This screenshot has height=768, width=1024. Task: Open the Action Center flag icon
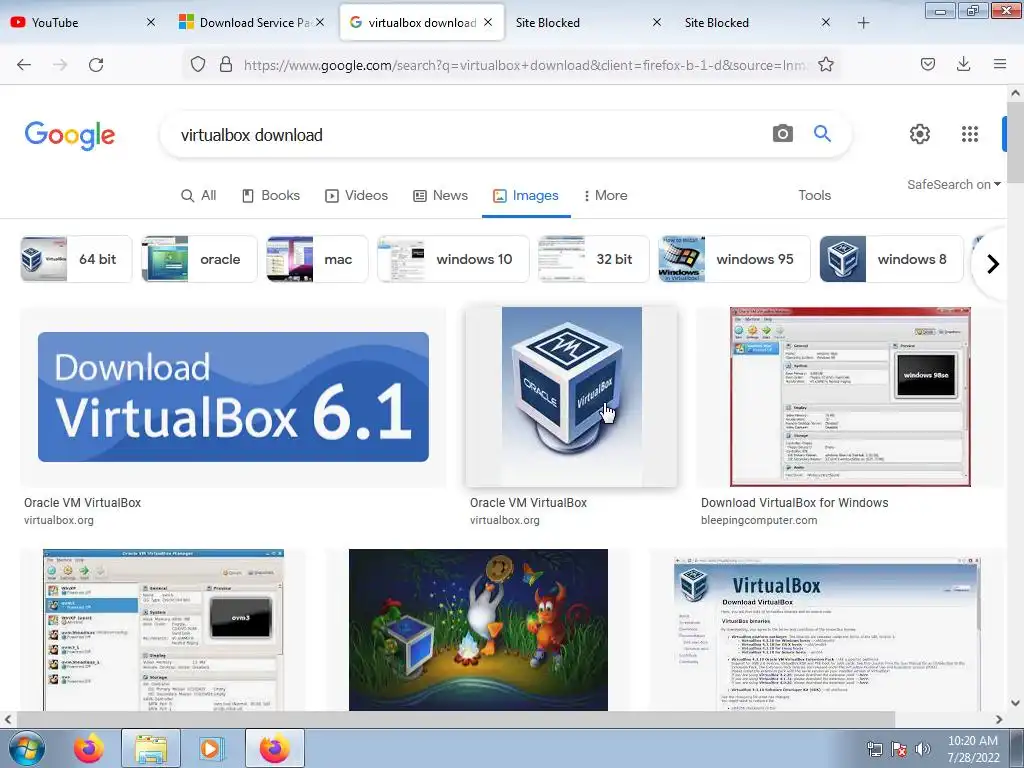[899, 749]
